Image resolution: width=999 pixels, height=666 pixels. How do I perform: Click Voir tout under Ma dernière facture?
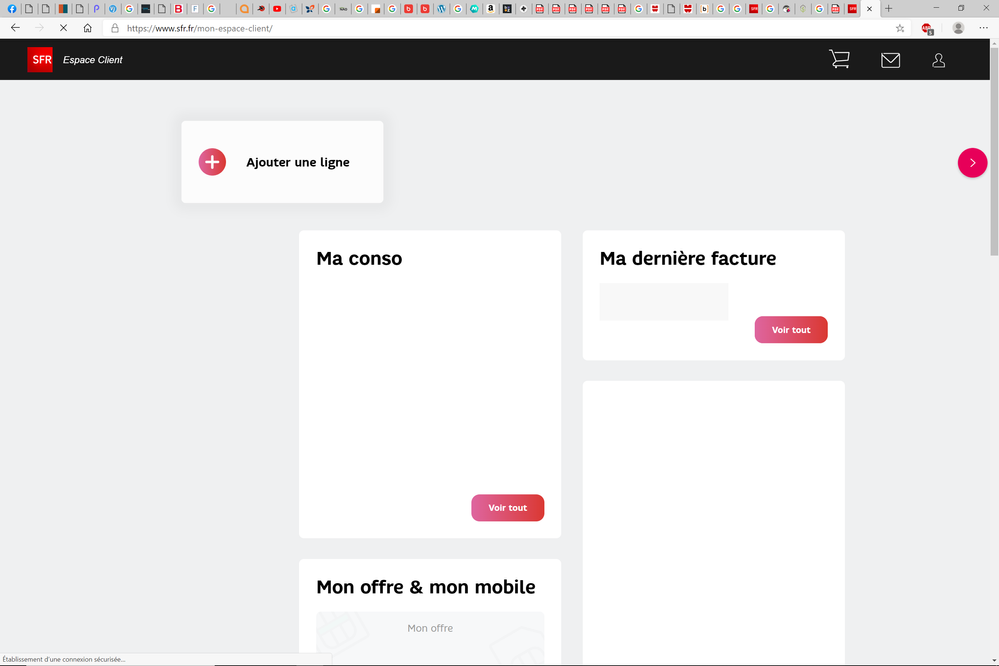790,330
